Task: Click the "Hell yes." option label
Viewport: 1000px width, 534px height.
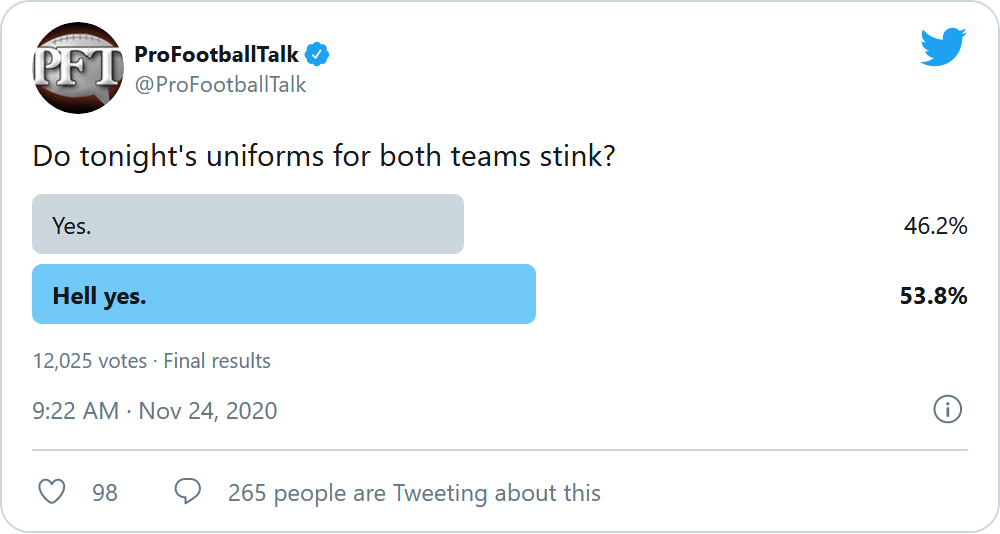Action: point(99,296)
